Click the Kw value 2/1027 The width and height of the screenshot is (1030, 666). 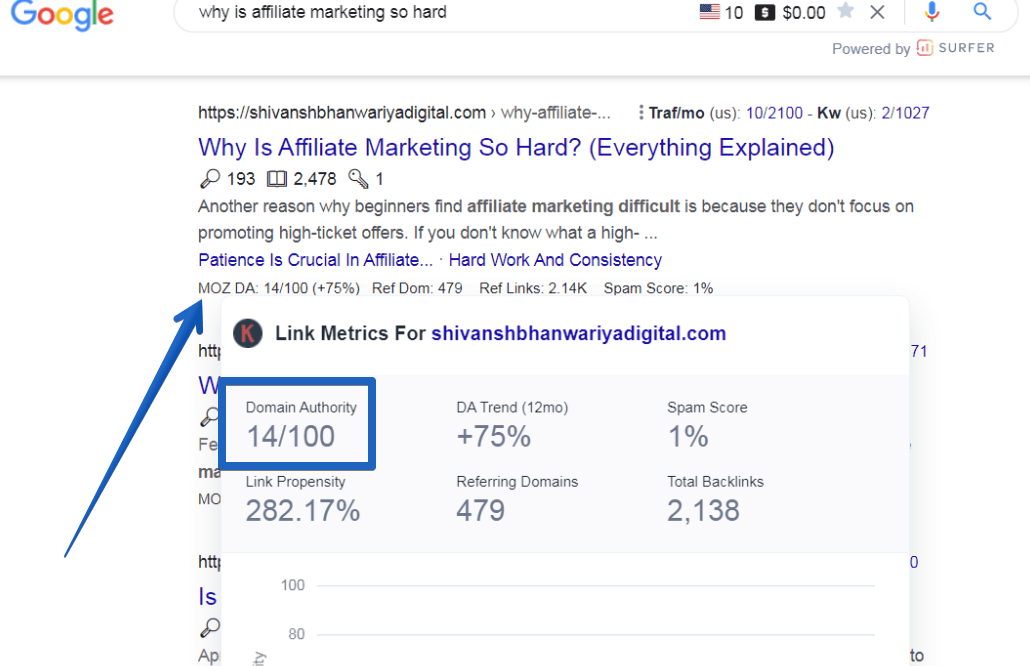pyautogui.click(x=905, y=113)
